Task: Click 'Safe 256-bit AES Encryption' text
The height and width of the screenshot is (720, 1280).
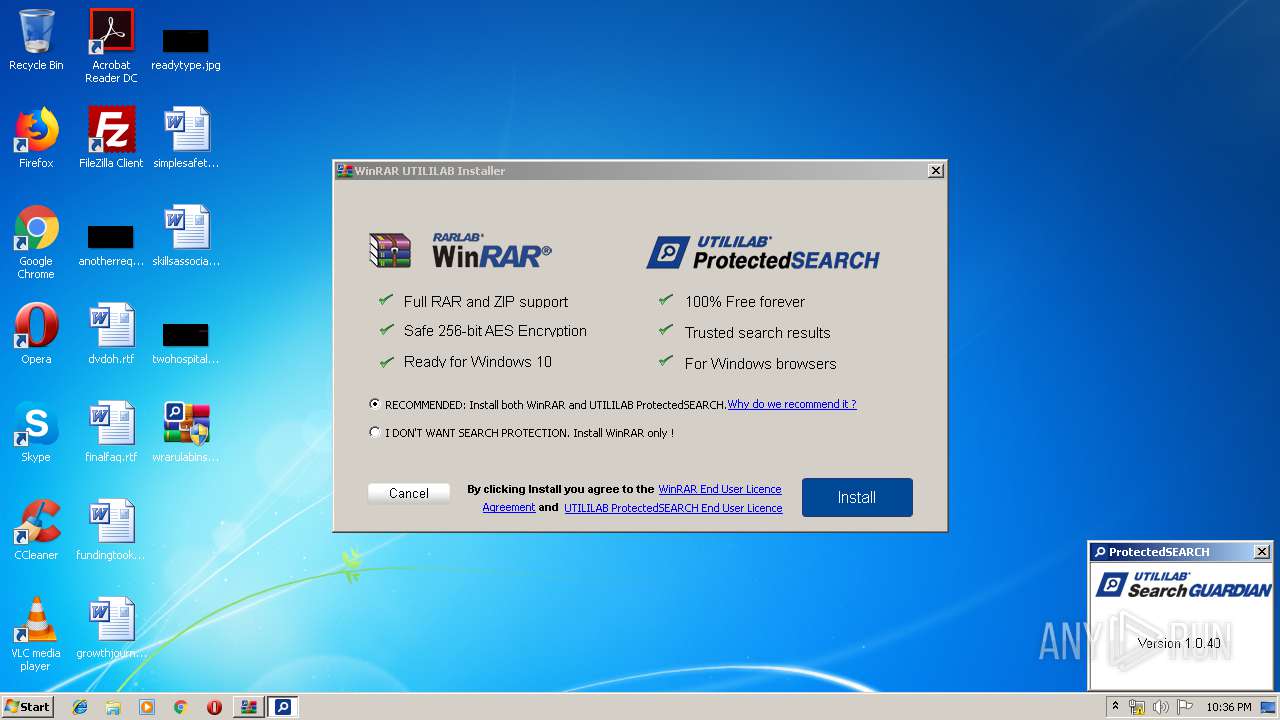Action: coord(495,331)
